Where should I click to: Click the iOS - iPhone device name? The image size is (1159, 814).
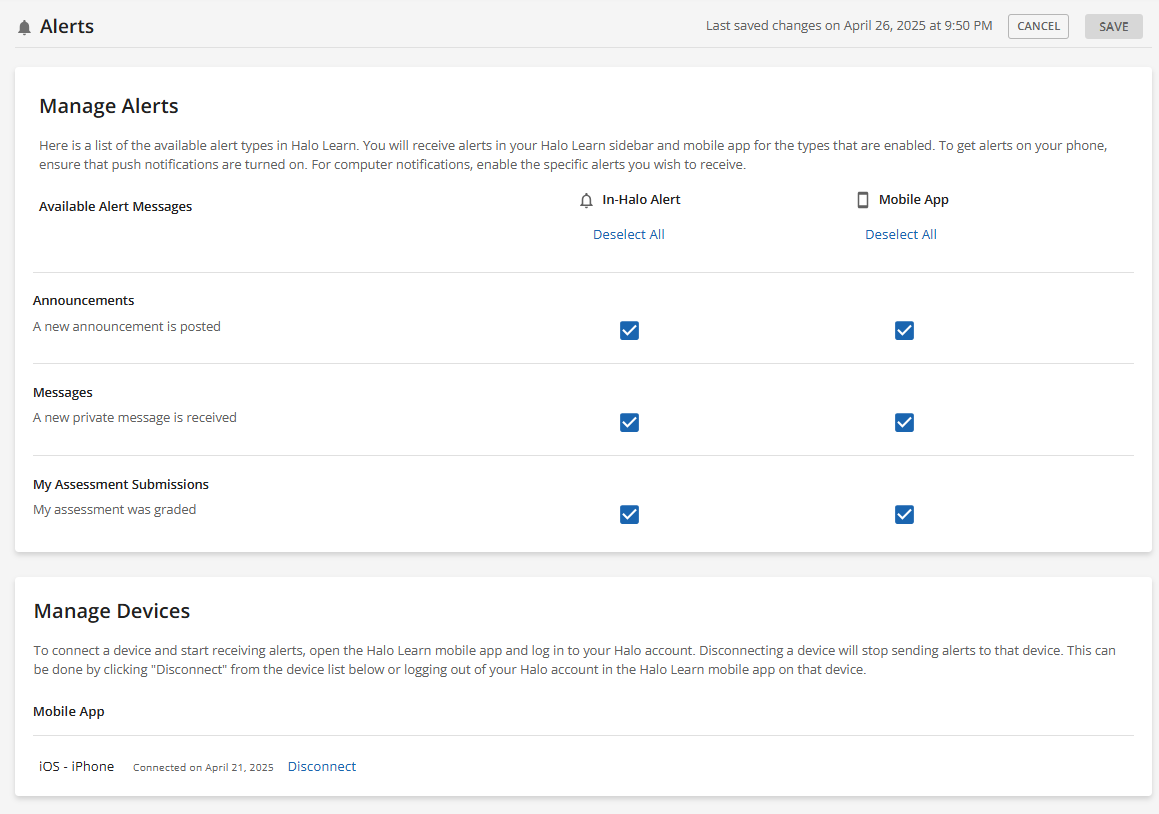[x=76, y=767]
